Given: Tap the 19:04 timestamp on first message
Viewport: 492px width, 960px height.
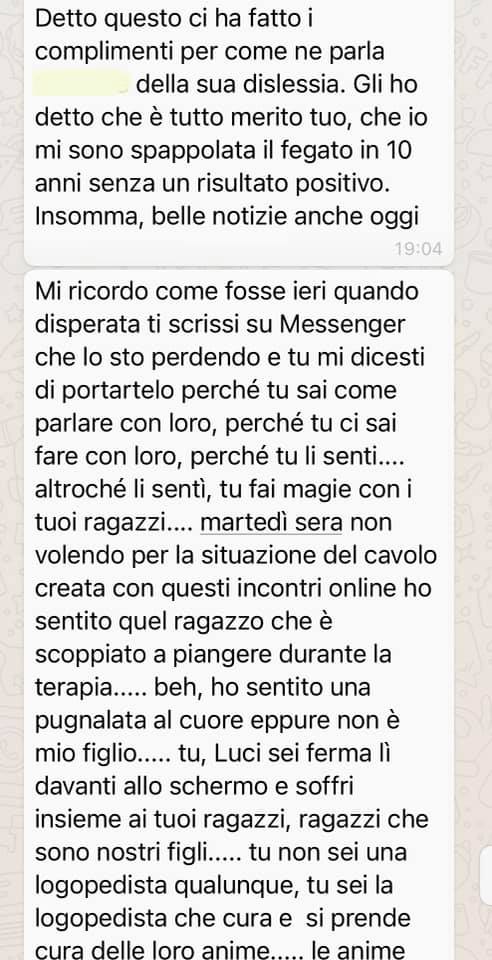Looking at the screenshot, I should pyautogui.click(x=420, y=249).
